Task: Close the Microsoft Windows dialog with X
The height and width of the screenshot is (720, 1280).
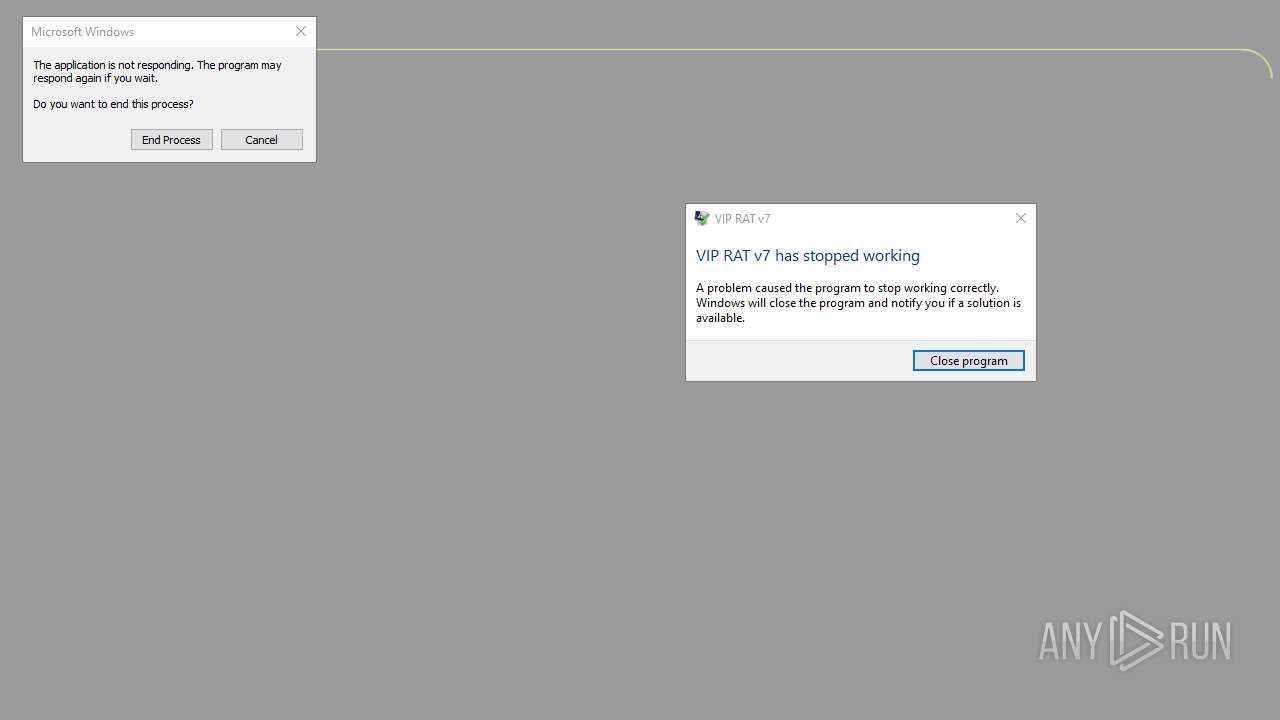Action: coord(300,32)
